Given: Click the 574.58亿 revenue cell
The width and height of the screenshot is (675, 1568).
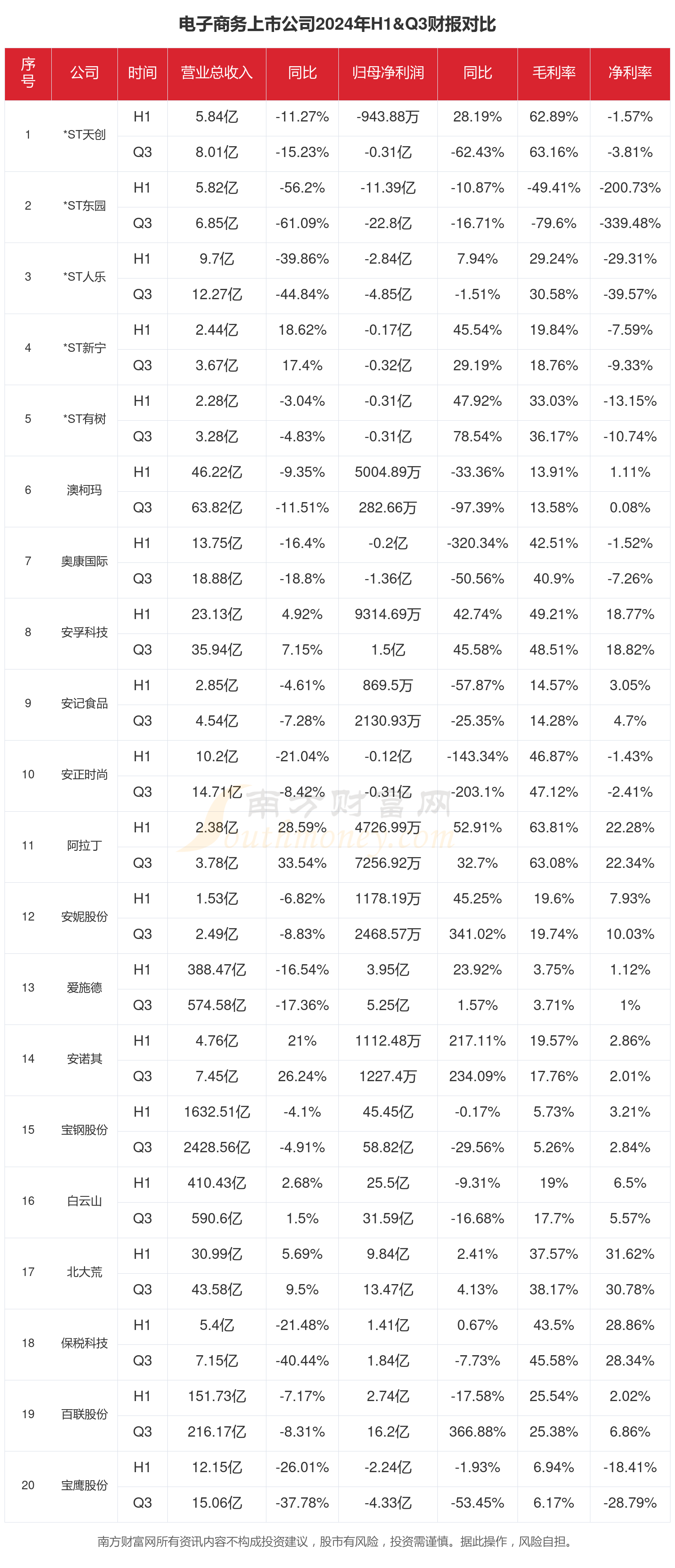Looking at the screenshot, I should click(217, 1005).
